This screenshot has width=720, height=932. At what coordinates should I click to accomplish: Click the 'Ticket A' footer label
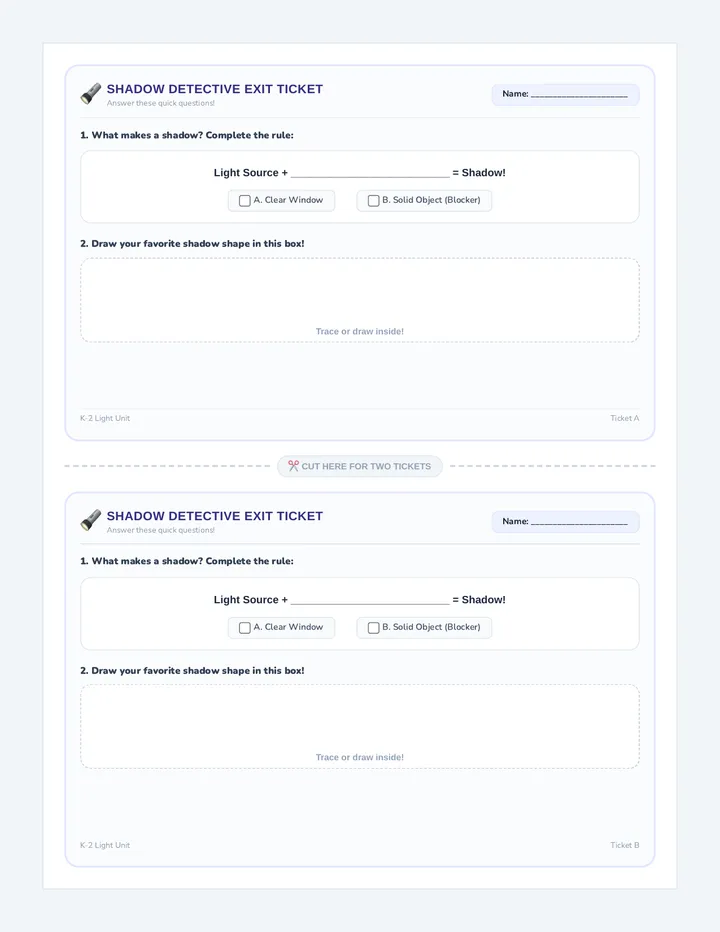coord(624,418)
